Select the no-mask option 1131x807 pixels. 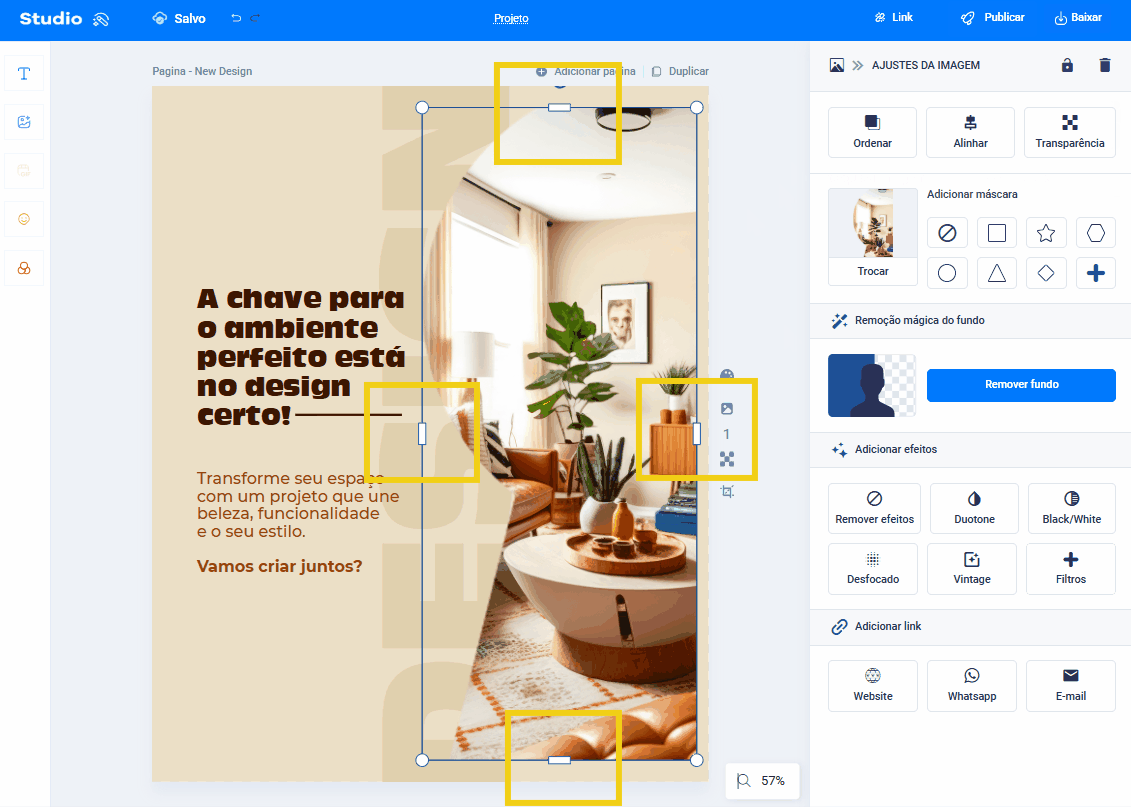click(x=947, y=233)
